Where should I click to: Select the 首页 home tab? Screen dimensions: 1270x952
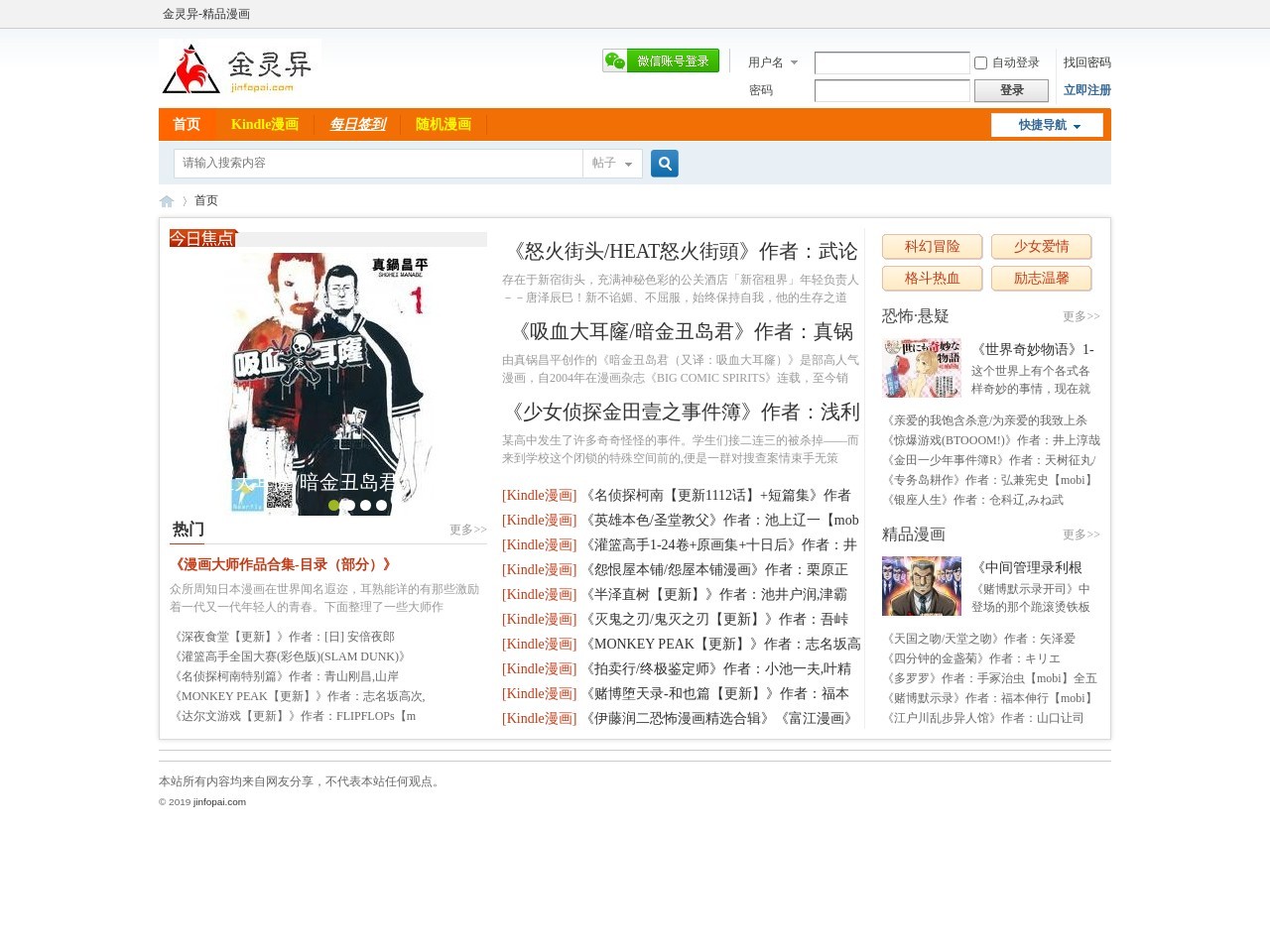pos(186,125)
